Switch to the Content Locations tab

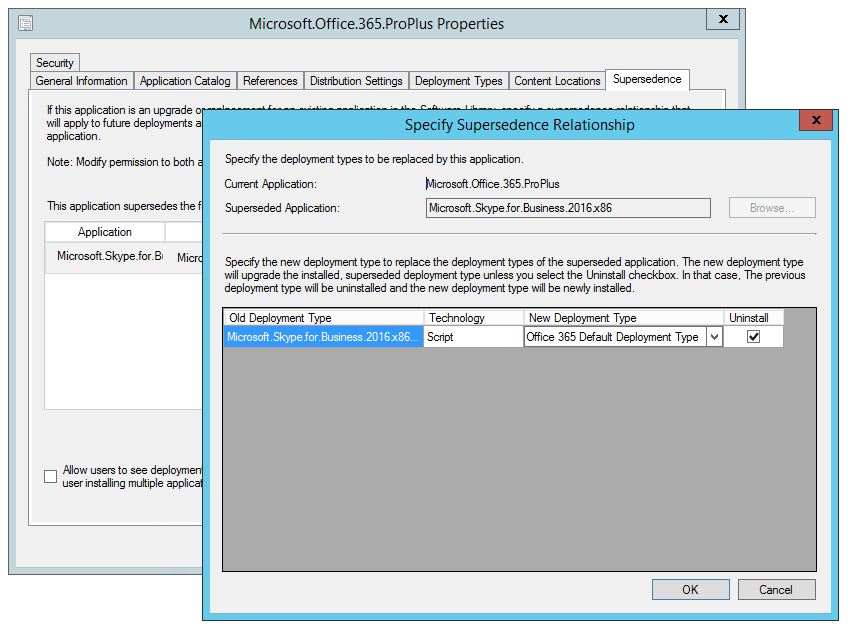pyautogui.click(x=557, y=81)
